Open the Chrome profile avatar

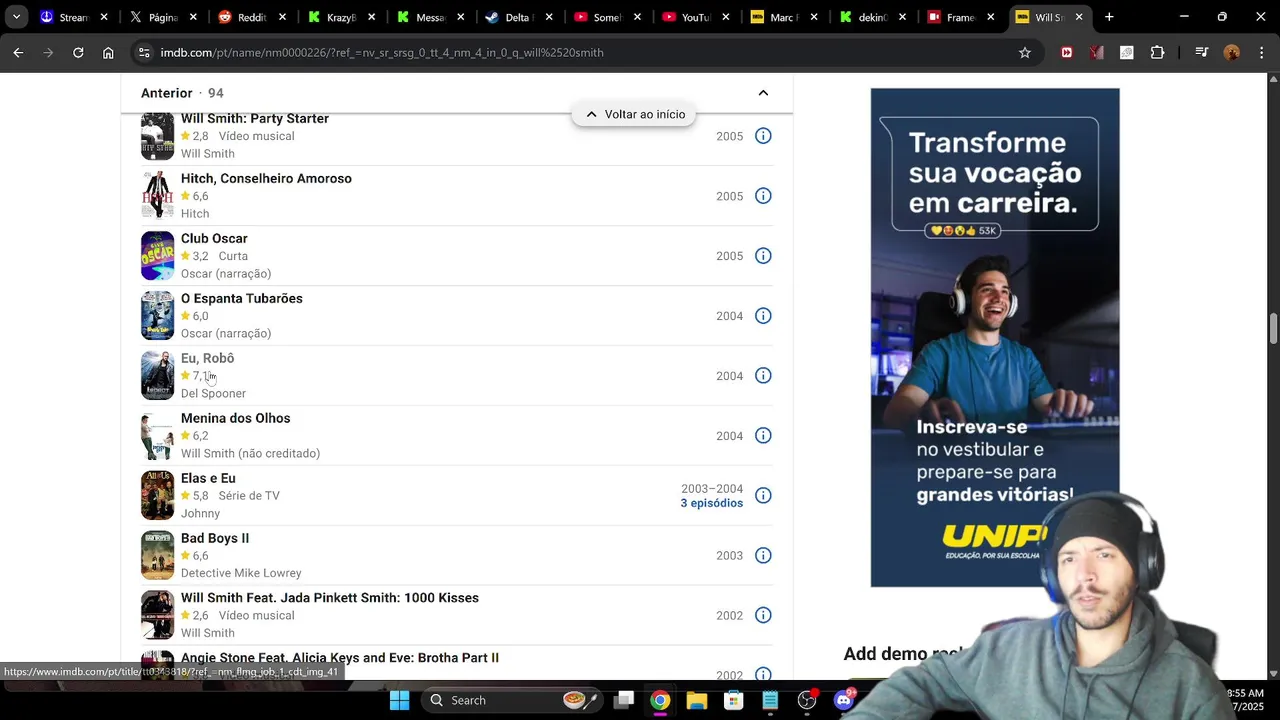(x=1232, y=53)
